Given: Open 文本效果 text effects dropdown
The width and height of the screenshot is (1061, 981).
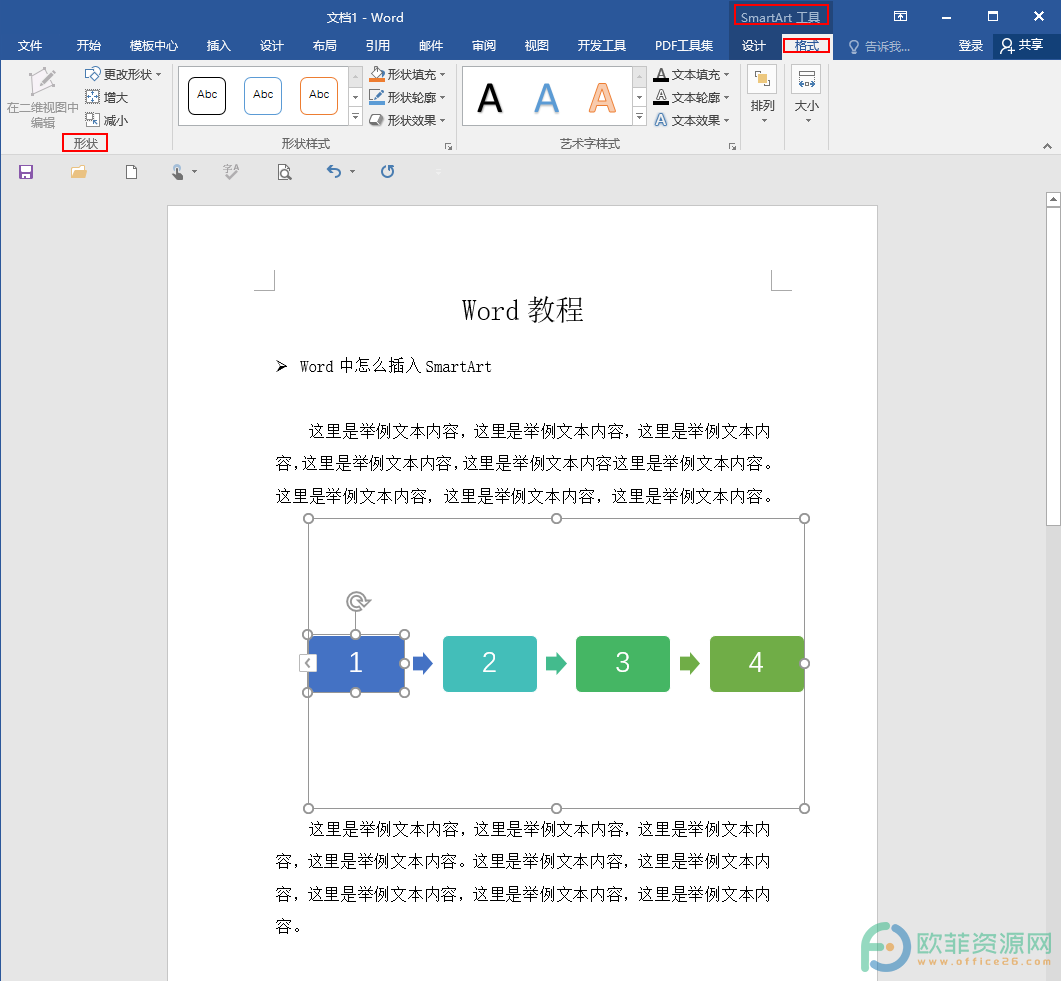Looking at the screenshot, I should pyautogui.click(x=692, y=120).
